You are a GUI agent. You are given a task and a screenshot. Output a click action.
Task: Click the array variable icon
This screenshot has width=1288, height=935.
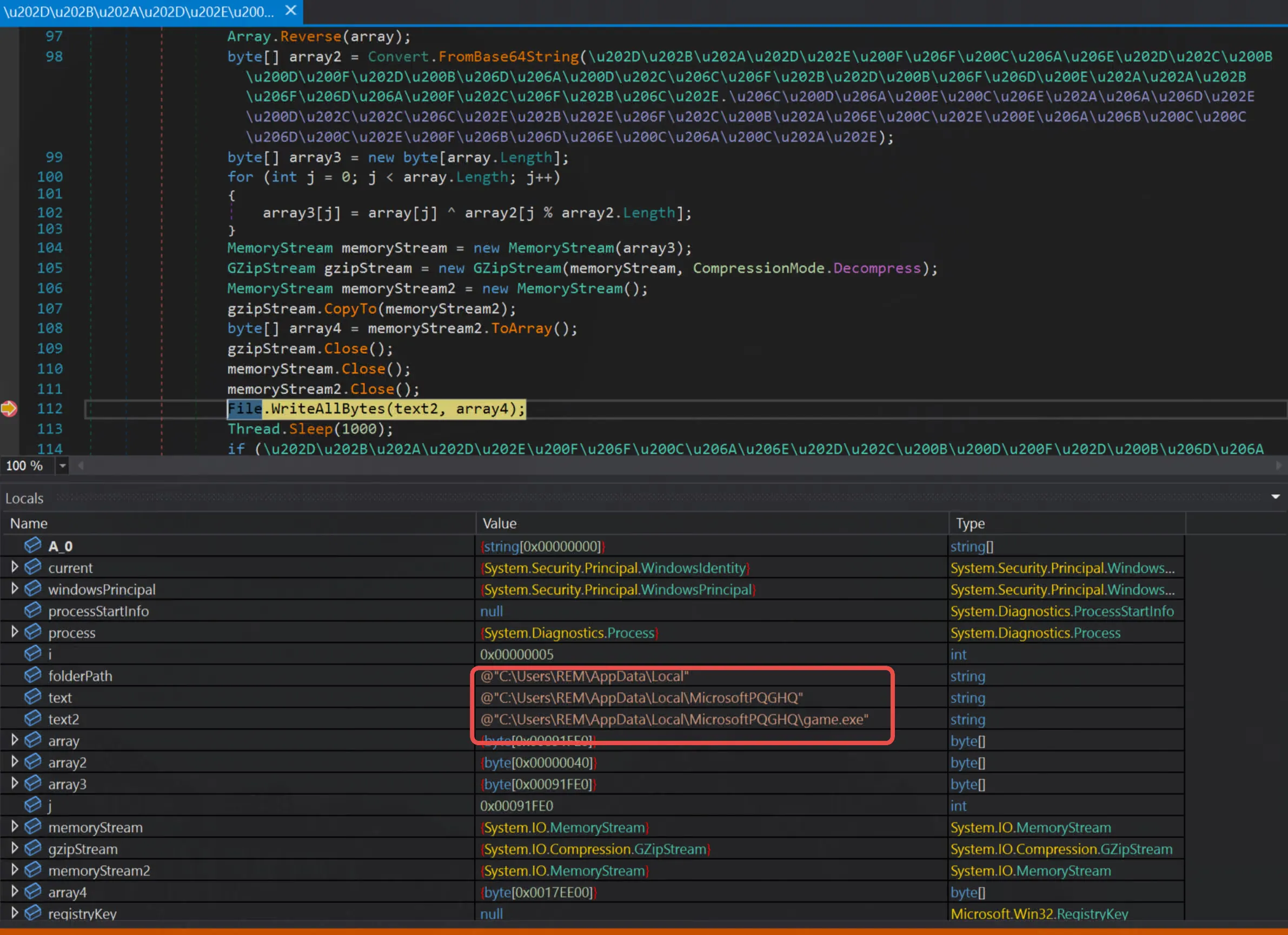tap(33, 739)
